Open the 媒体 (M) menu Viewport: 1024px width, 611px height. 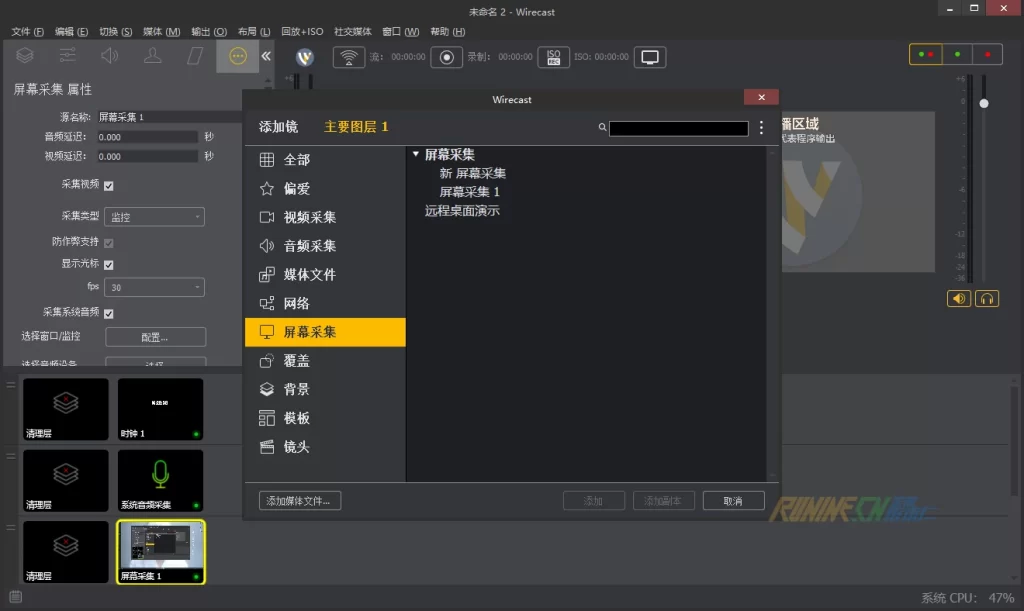[x=161, y=31]
